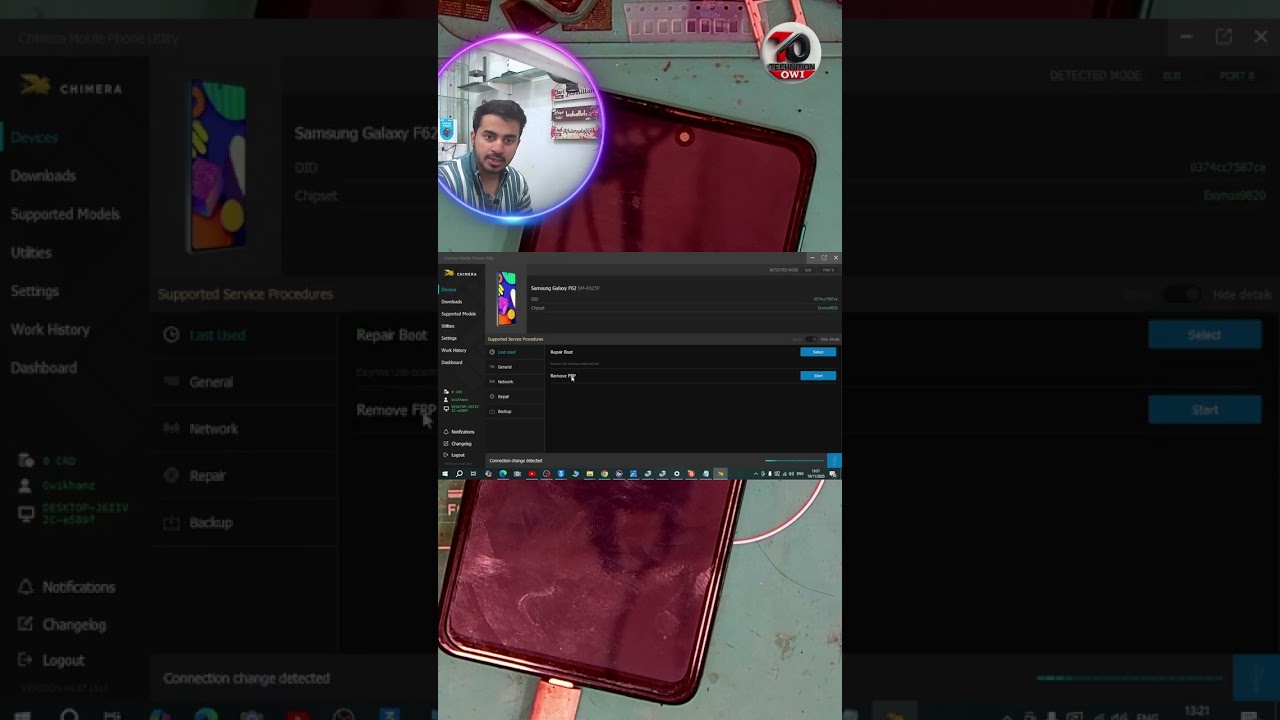The height and width of the screenshot is (720, 1280).
Task: Click the credits icon in sidebar
Action: pos(446,392)
